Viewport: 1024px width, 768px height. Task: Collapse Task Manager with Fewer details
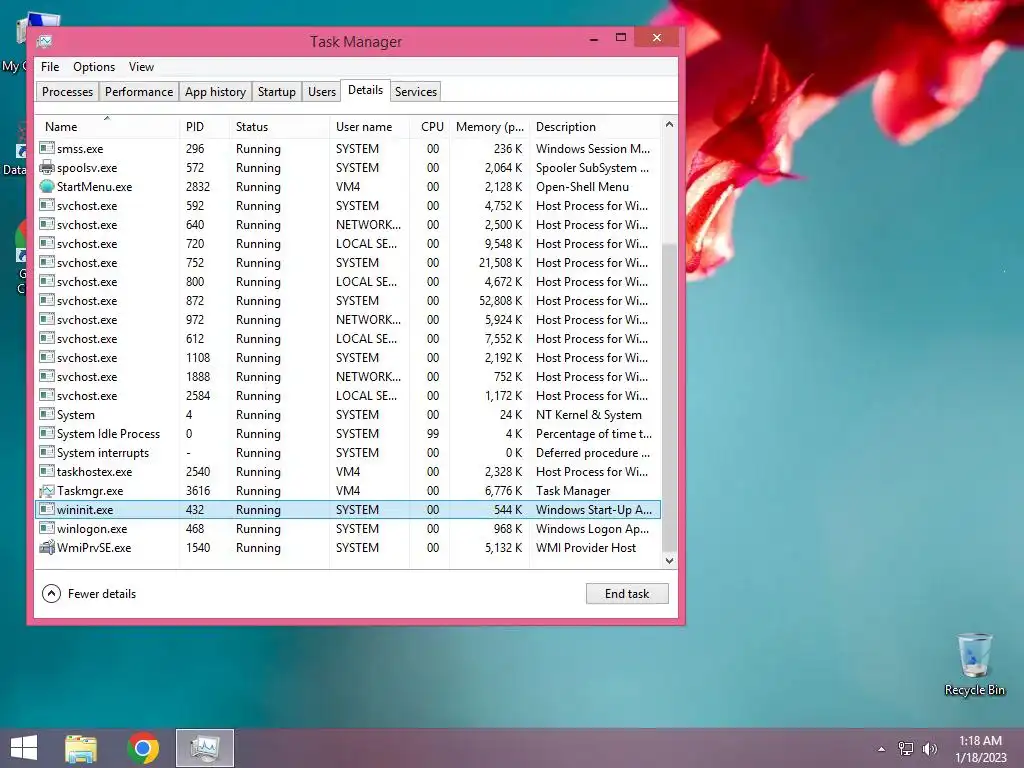[x=89, y=593]
